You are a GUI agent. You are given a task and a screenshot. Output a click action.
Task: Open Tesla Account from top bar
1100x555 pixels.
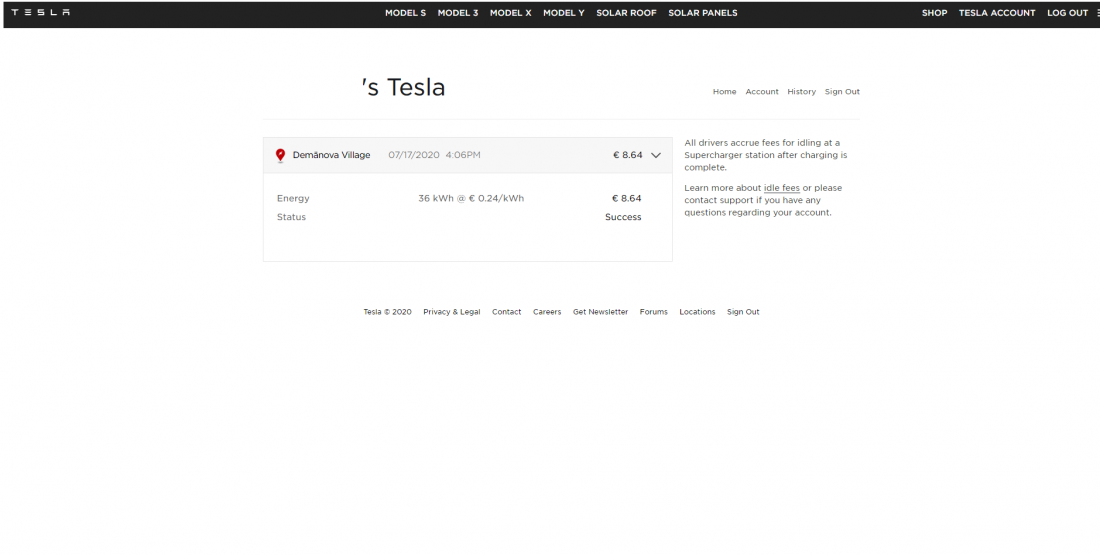pyautogui.click(x=997, y=13)
